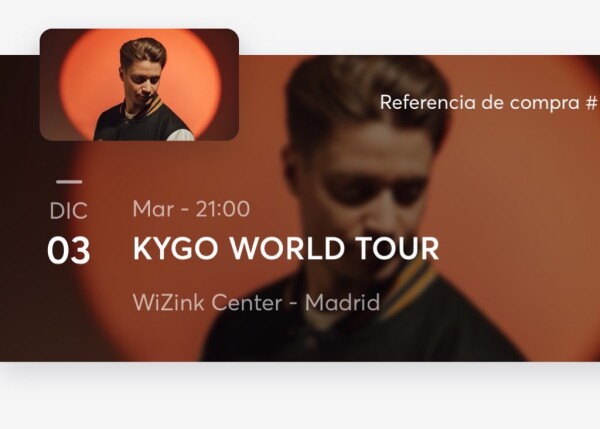Click the hash symbol after compra

coord(592,102)
